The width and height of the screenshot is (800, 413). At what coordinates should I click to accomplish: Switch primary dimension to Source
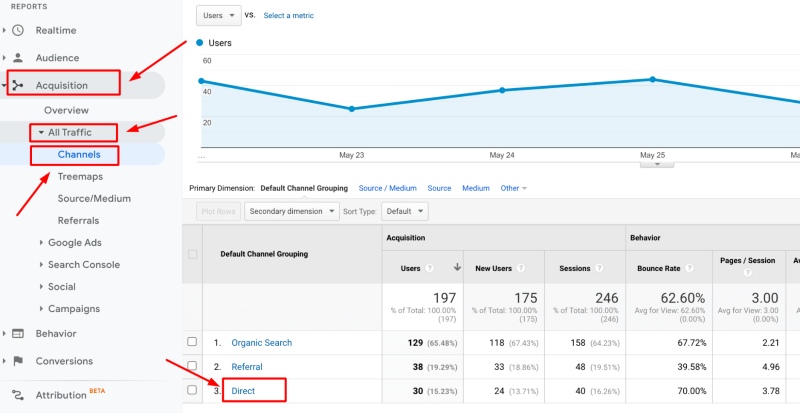point(439,188)
